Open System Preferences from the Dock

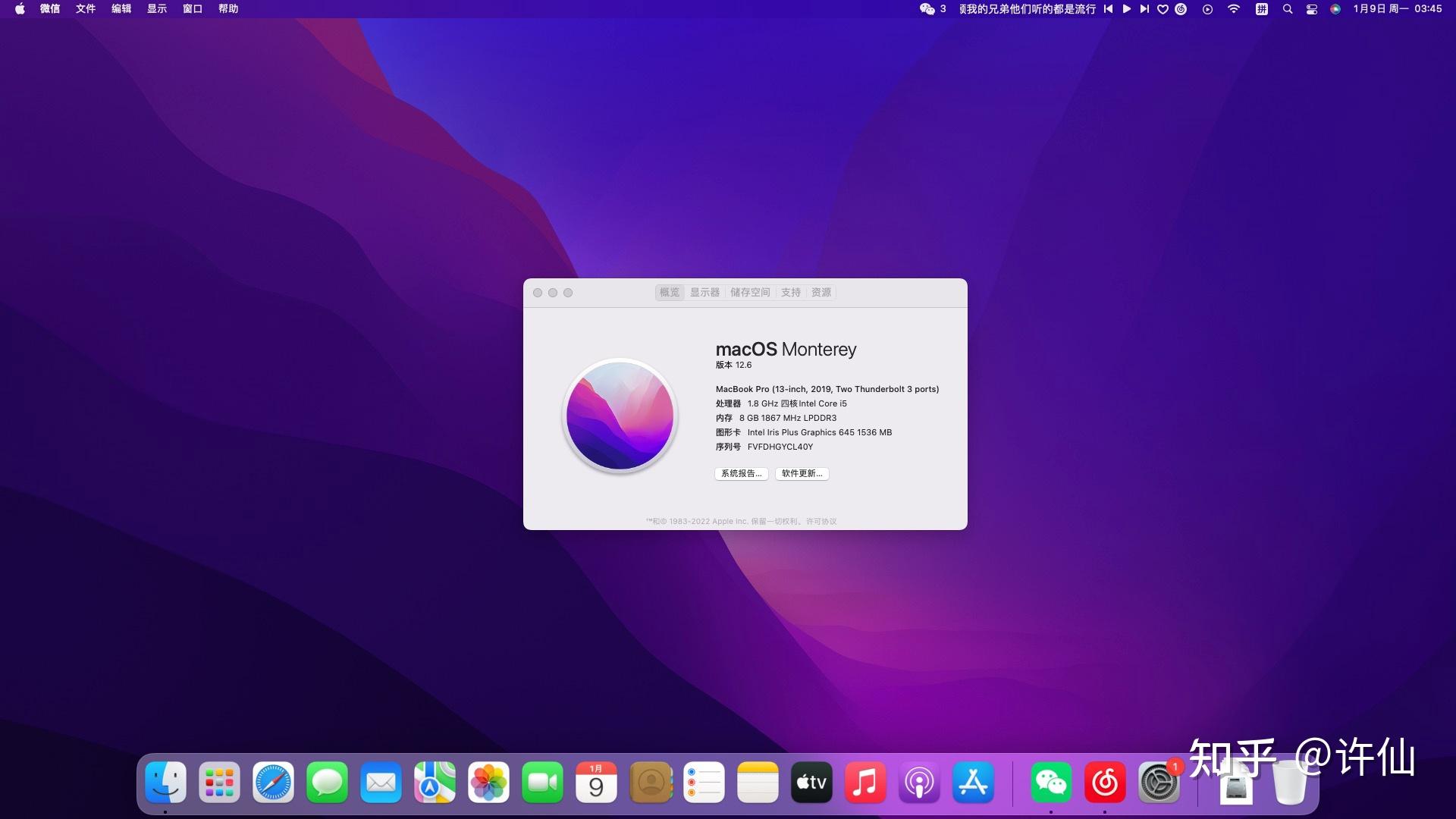coord(1159,783)
